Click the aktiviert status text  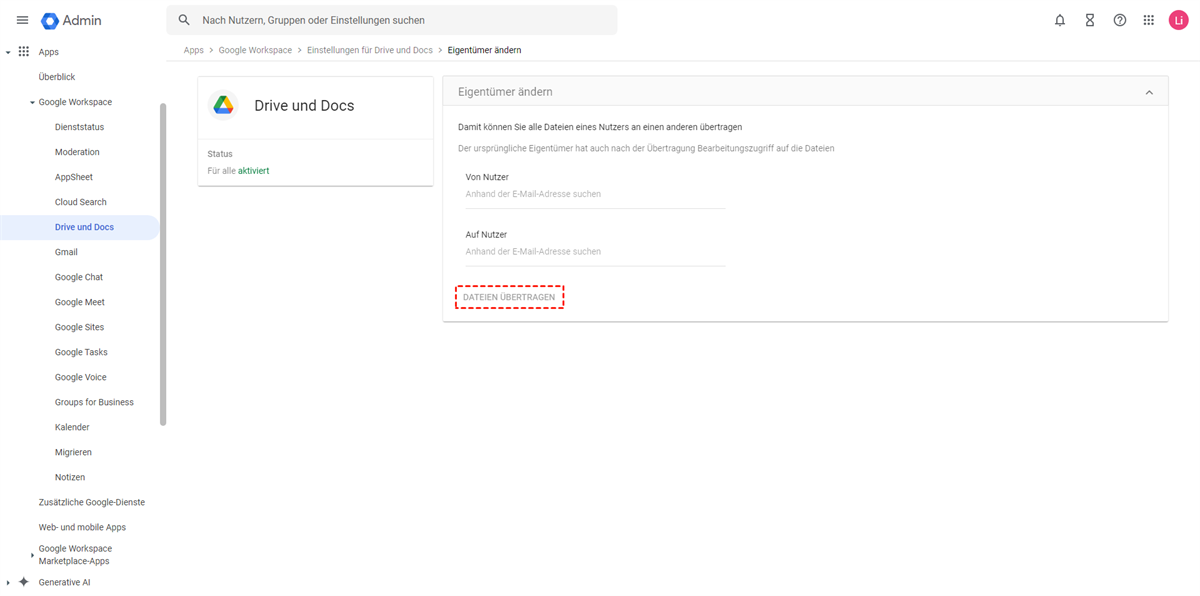coord(253,171)
